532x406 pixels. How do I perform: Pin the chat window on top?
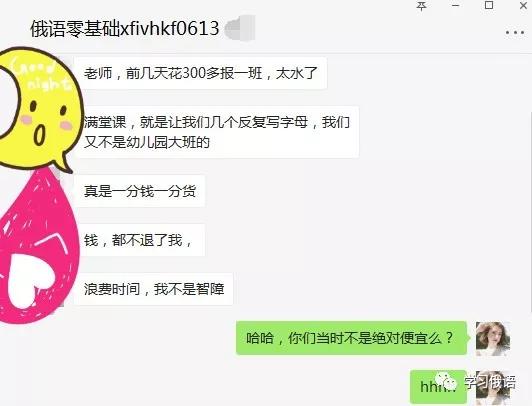[422, 6]
